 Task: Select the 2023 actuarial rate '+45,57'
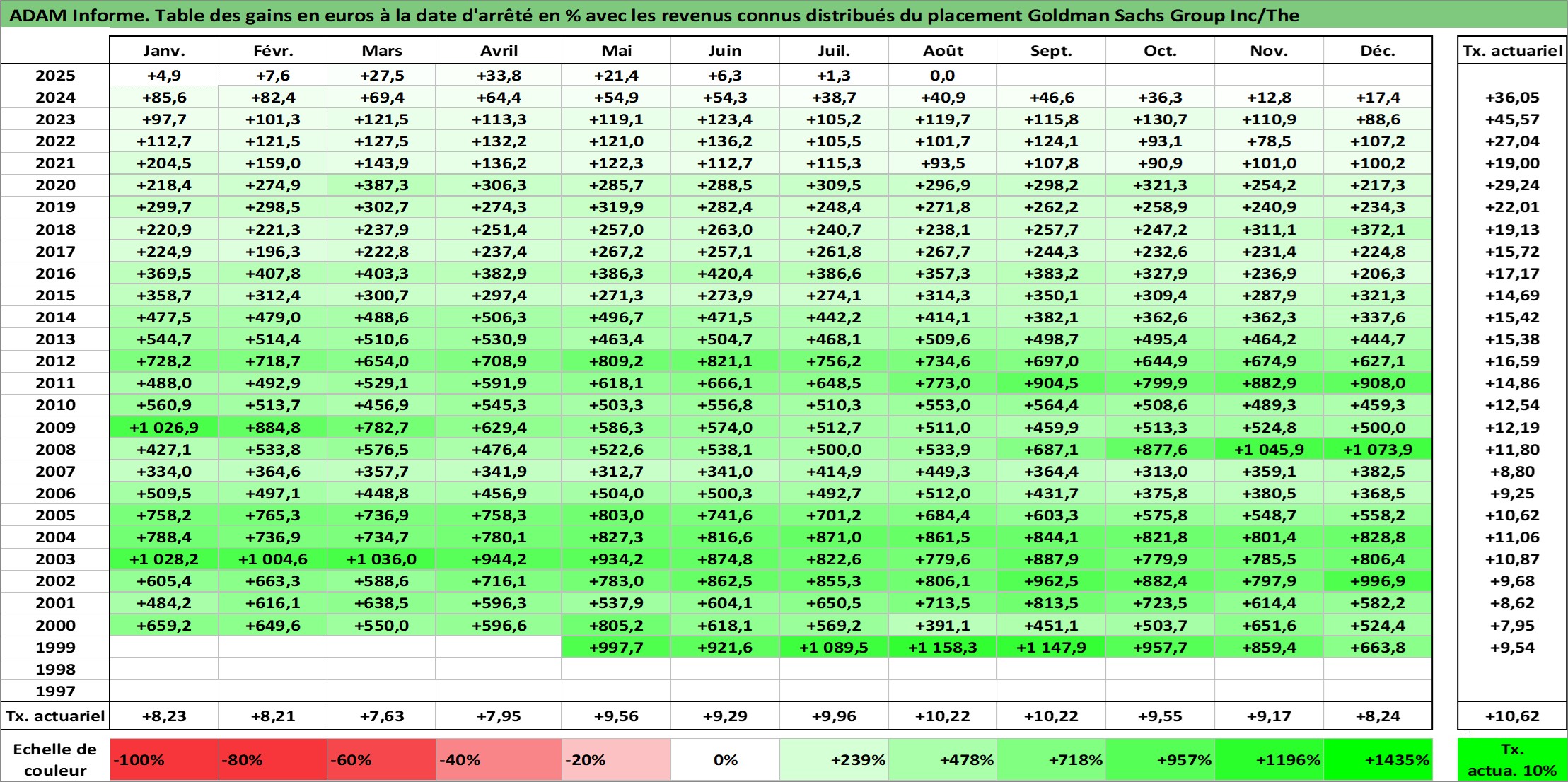[x=1512, y=119]
